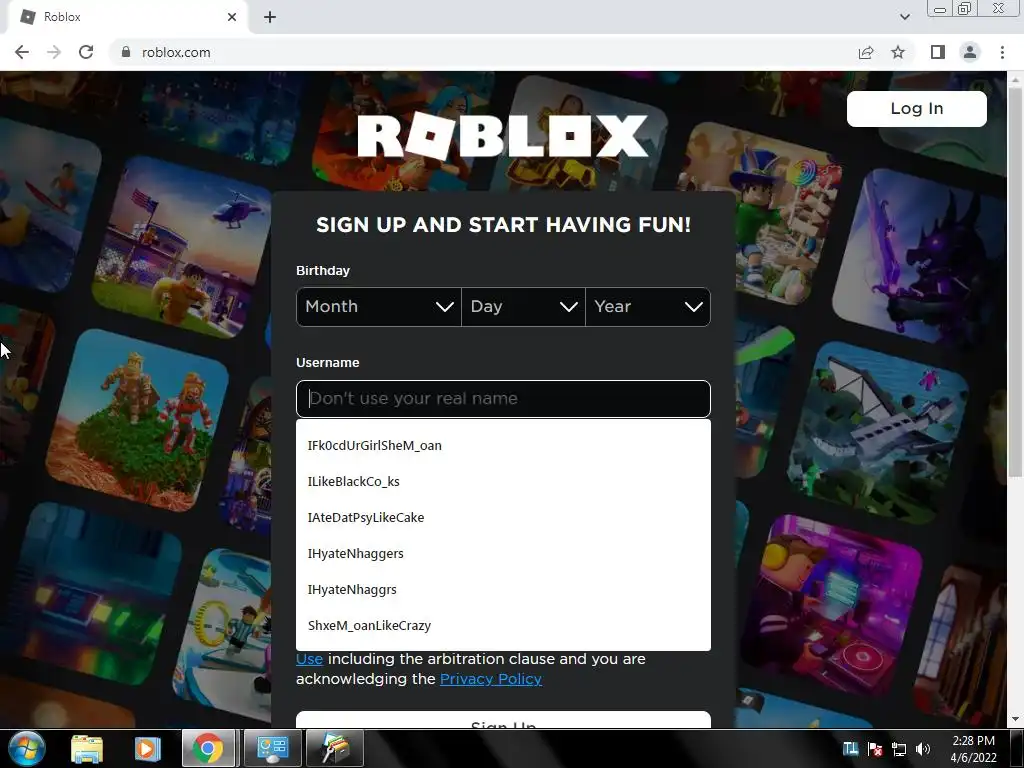
Task: Click the Roblox logo
Action: coord(503,136)
